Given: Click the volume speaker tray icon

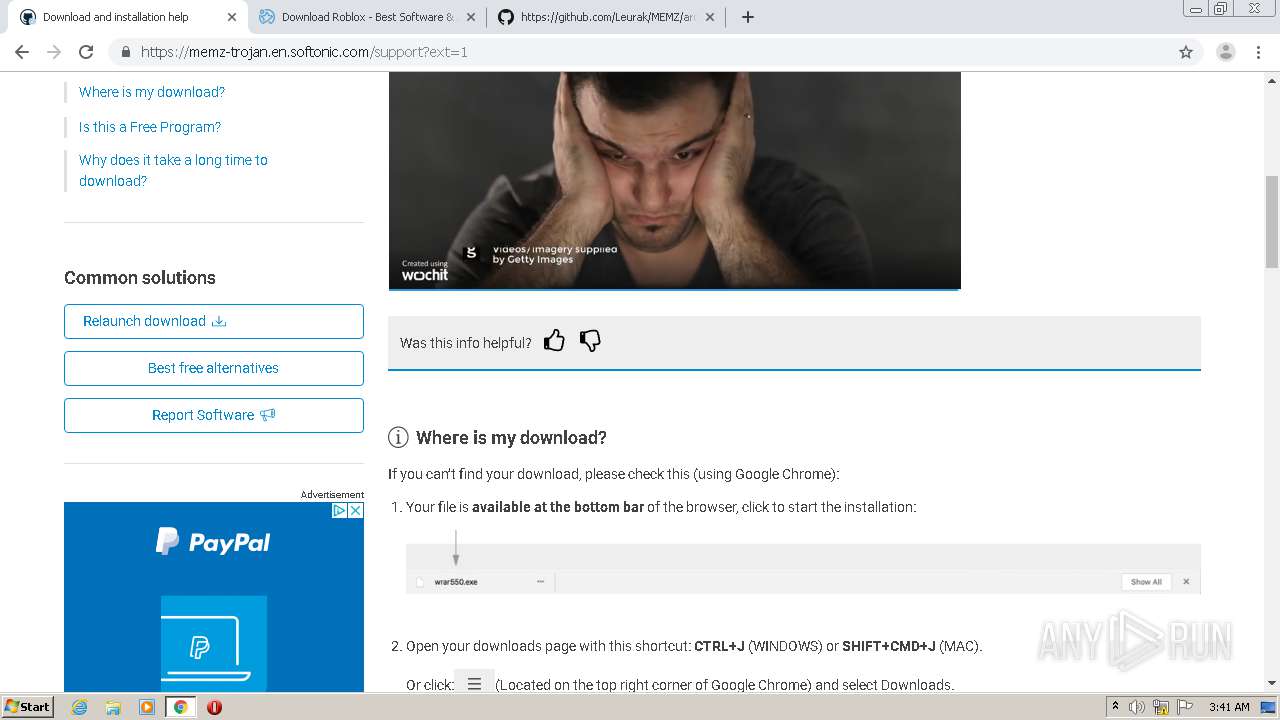Looking at the screenshot, I should pos(1137,707).
